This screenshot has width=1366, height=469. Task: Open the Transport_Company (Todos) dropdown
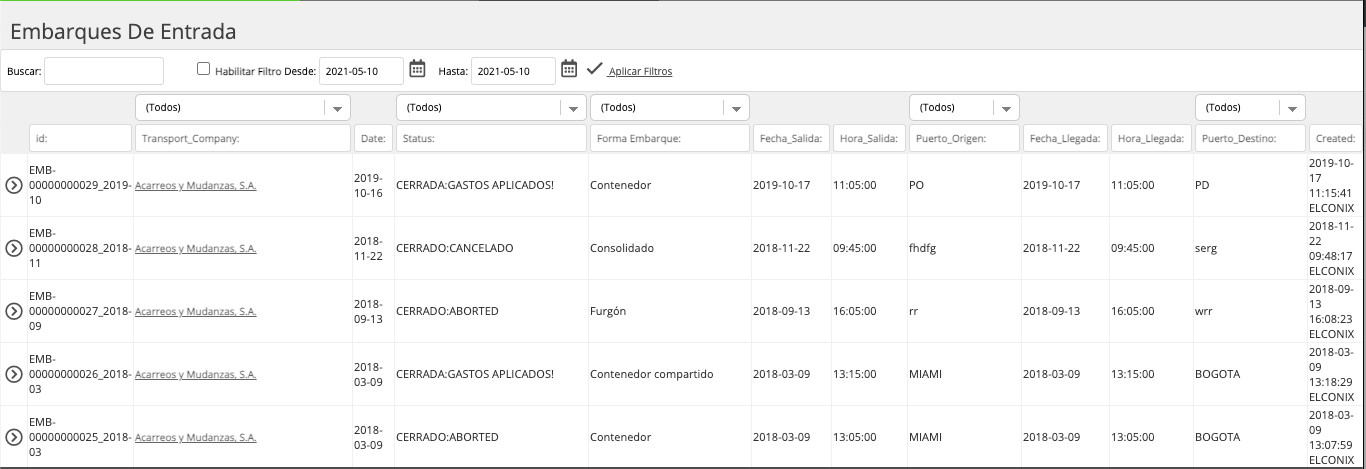[243, 107]
